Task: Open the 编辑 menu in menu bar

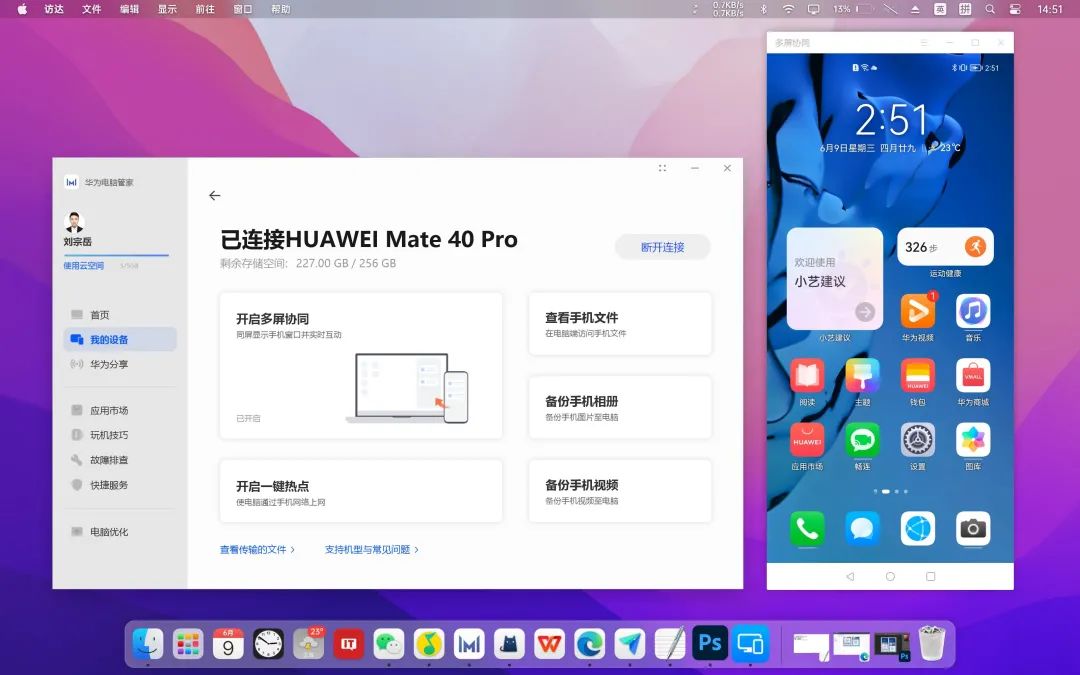Action: coord(129,9)
